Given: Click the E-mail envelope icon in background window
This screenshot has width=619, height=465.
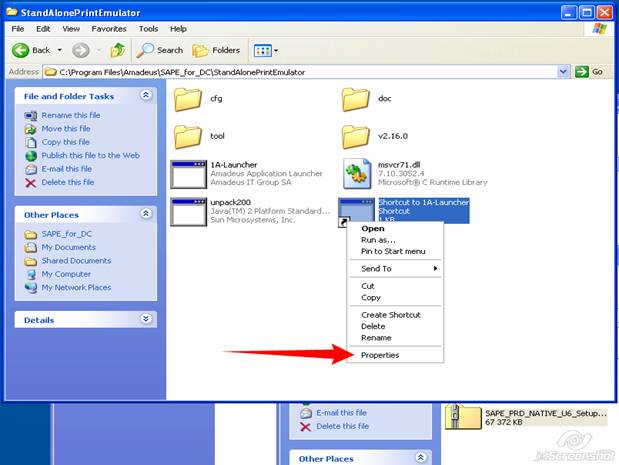Looking at the screenshot, I should 306,413.
